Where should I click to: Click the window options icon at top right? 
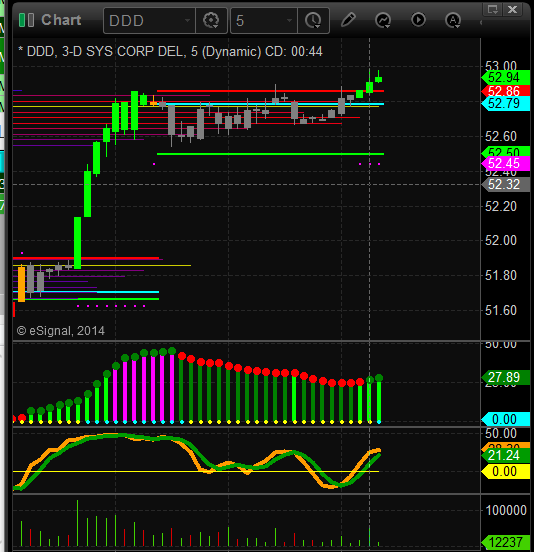point(492,9)
